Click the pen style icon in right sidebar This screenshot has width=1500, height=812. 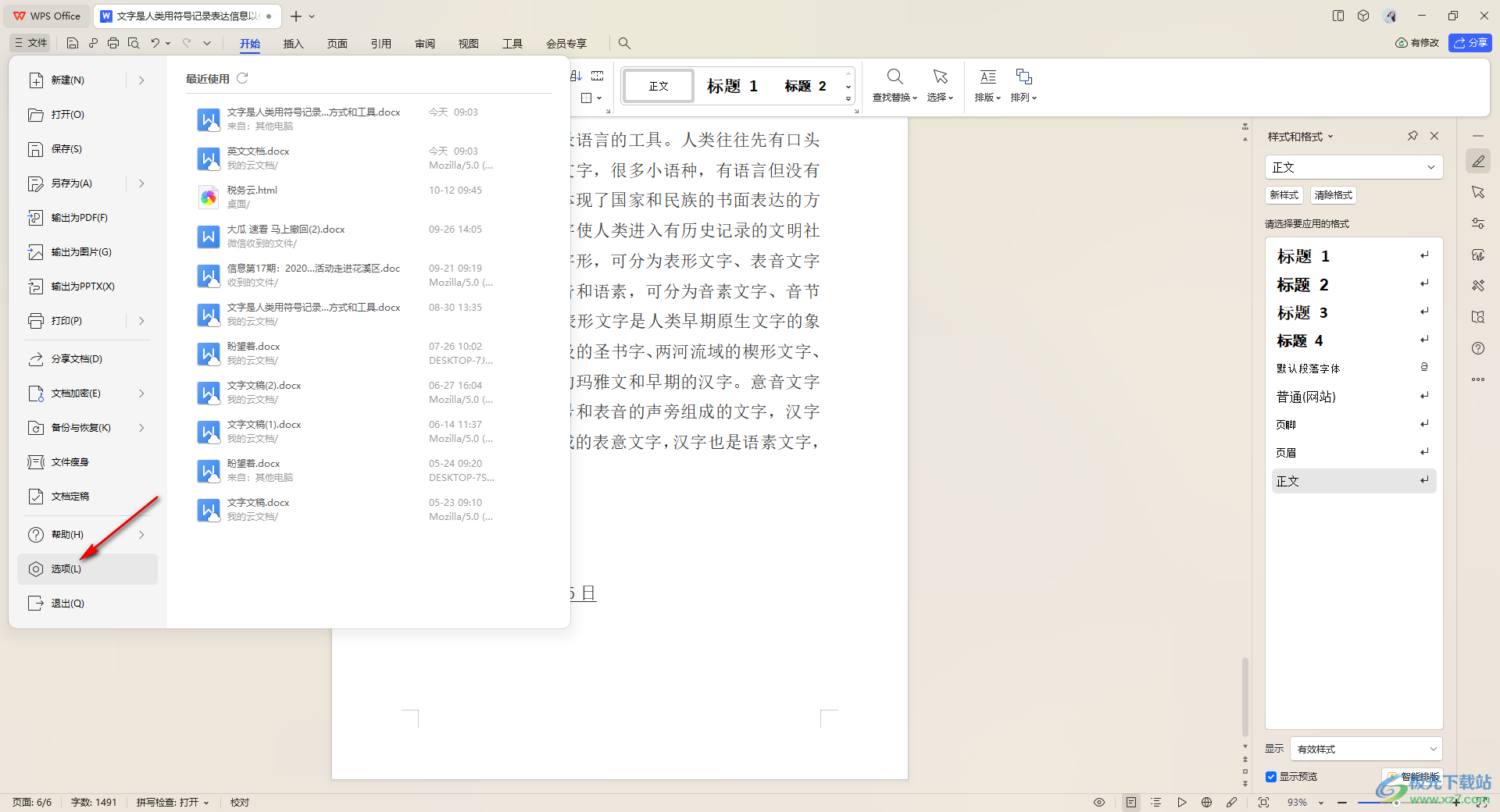point(1478,162)
